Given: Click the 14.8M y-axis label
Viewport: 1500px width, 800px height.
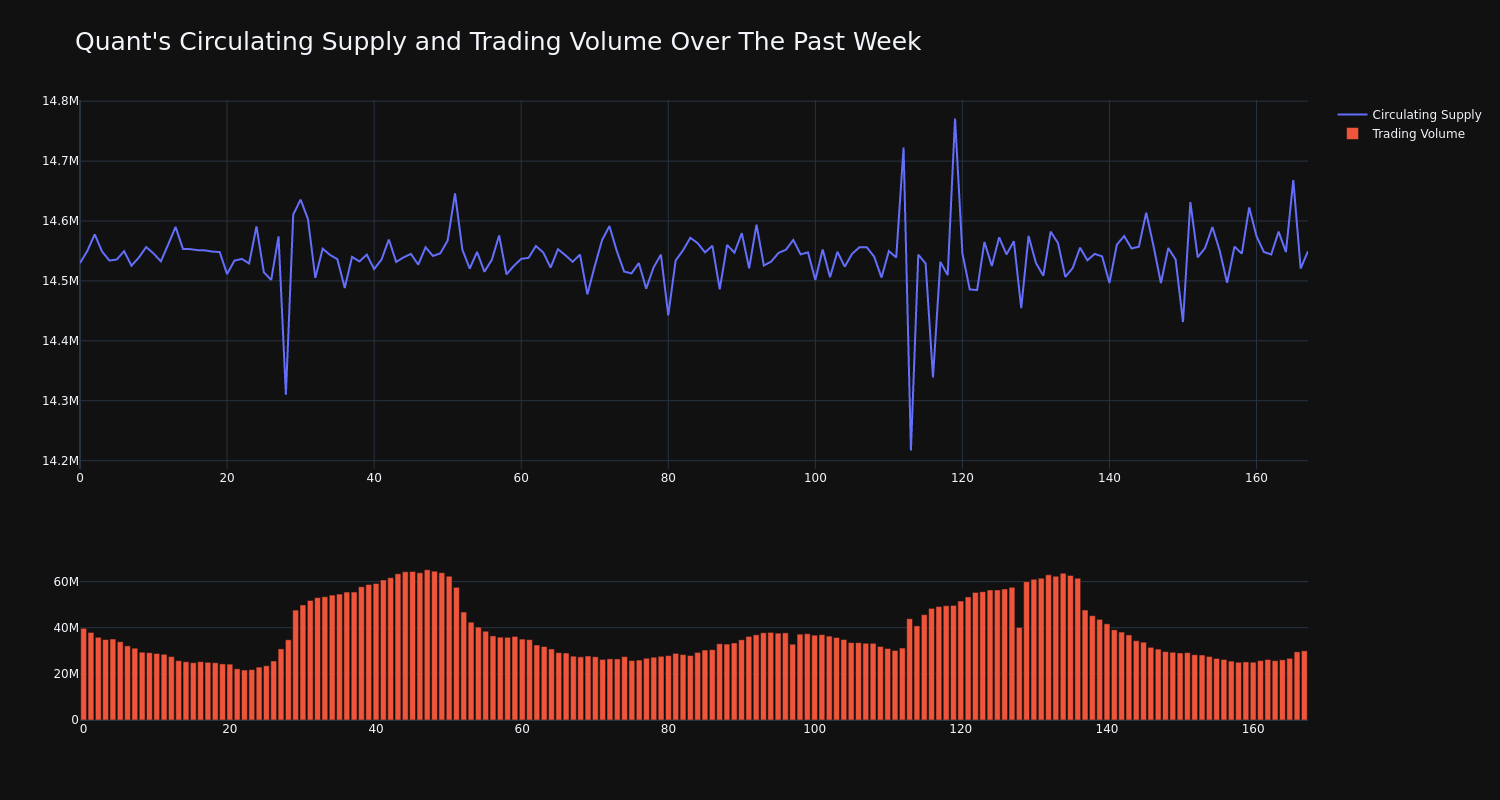Looking at the screenshot, I should (x=60, y=101).
